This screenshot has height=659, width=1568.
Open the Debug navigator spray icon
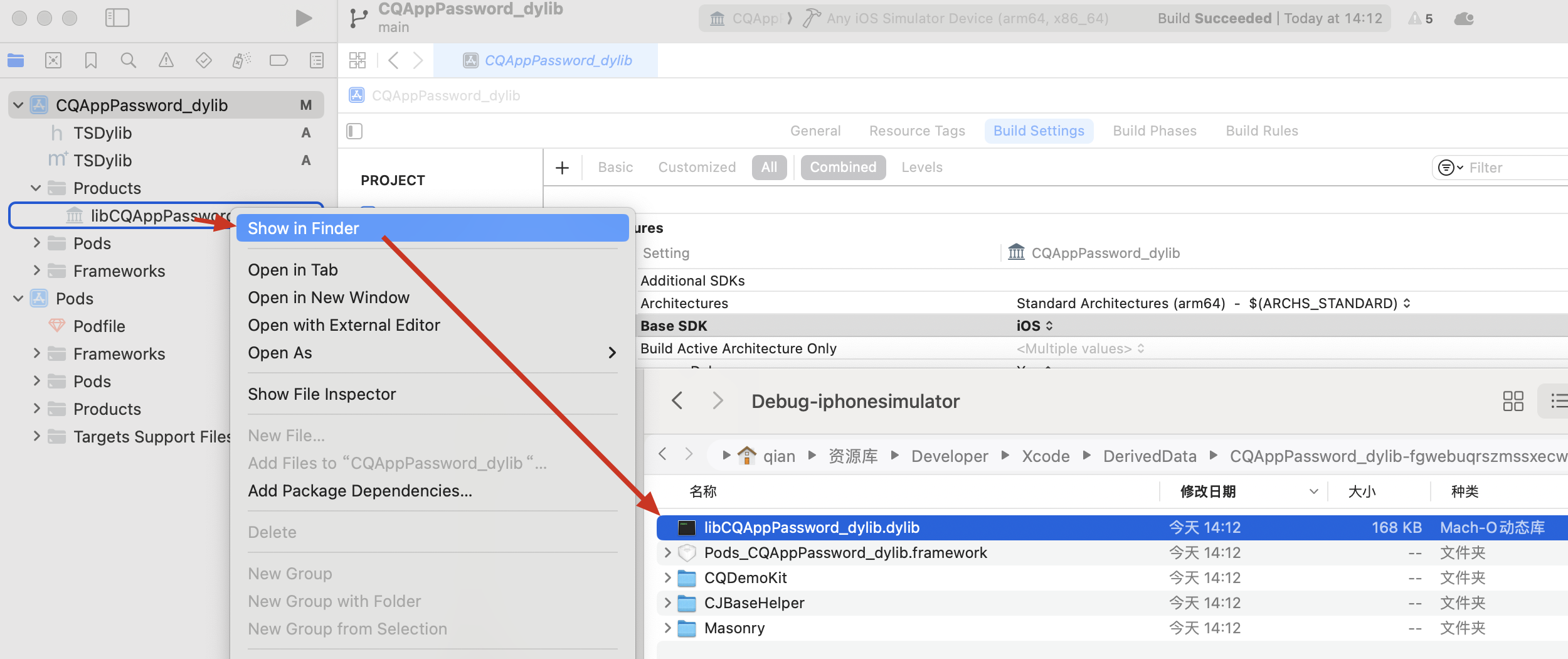(x=241, y=60)
